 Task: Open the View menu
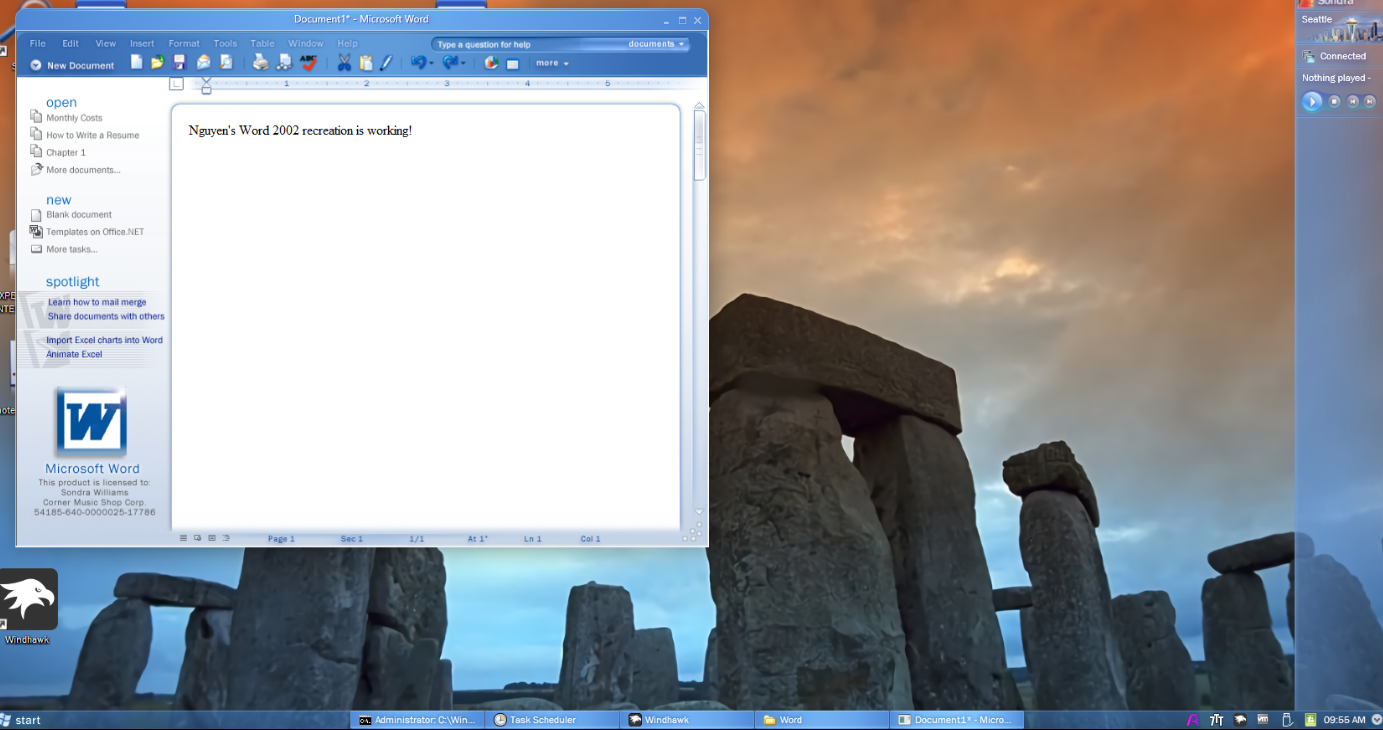(106, 44)
